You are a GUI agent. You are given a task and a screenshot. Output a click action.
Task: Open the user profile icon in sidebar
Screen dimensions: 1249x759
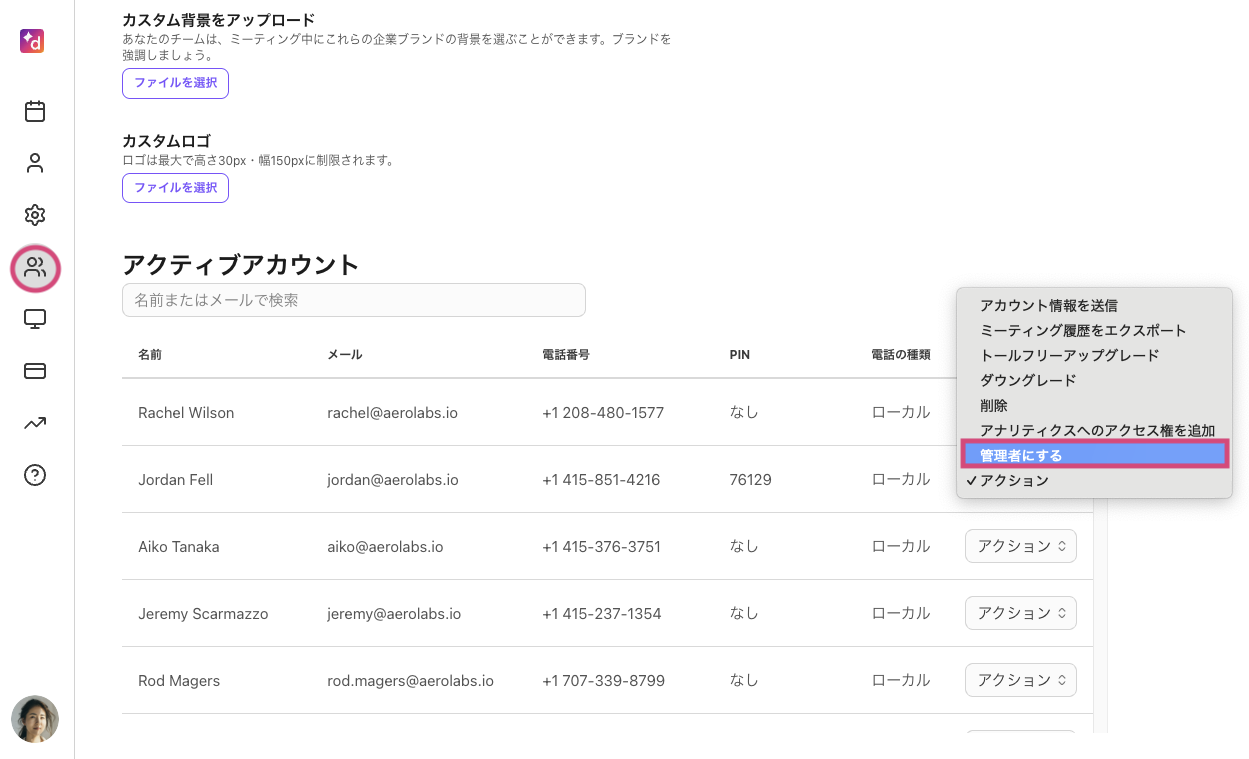[35, 163]
